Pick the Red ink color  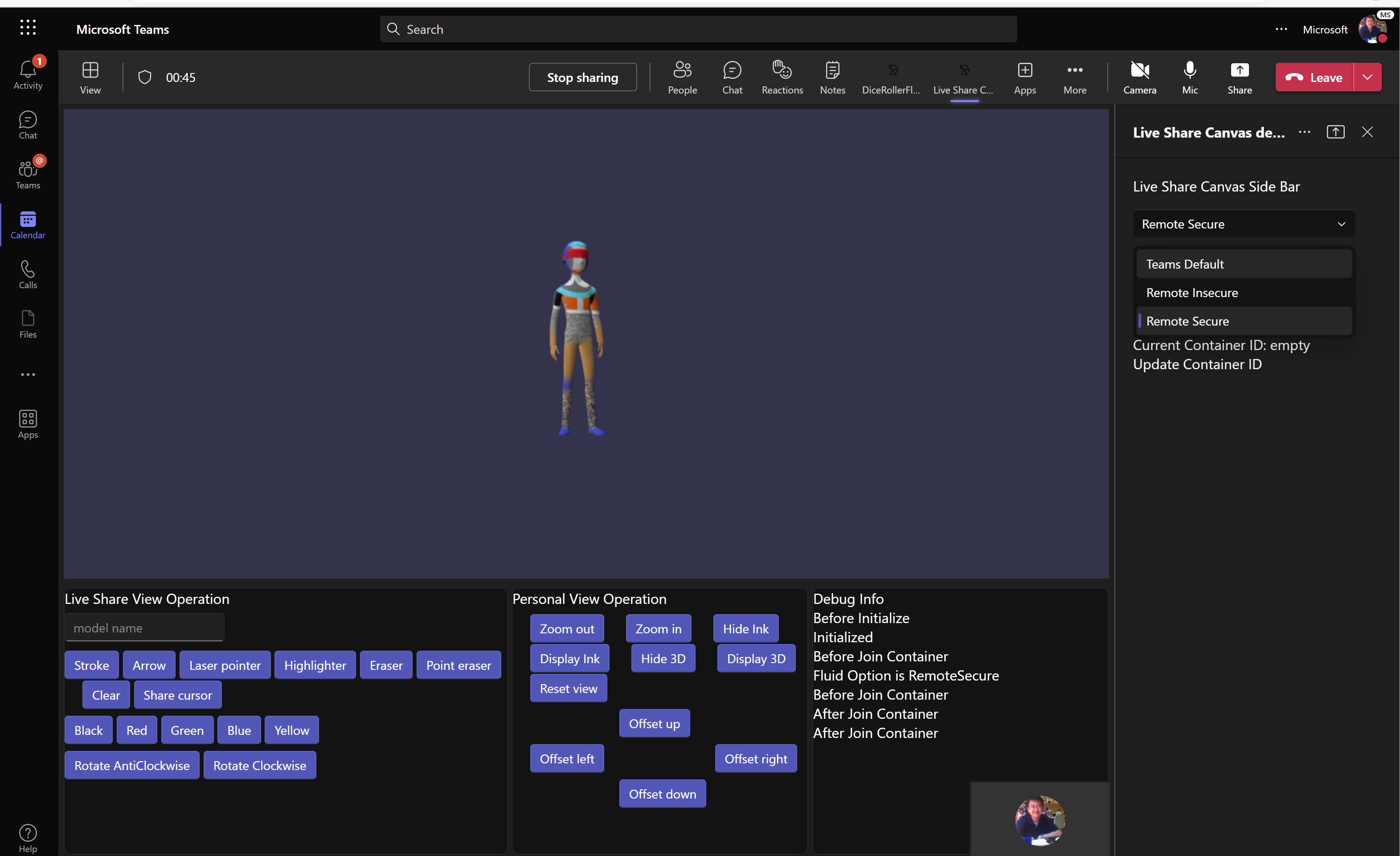tap(136, 730)
